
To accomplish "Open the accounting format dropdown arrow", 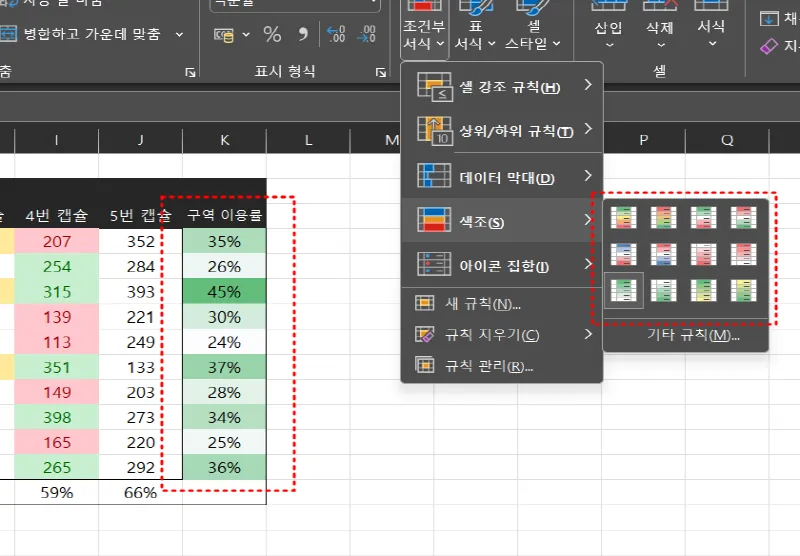I will pyautogui.click(x=246, y=35).
